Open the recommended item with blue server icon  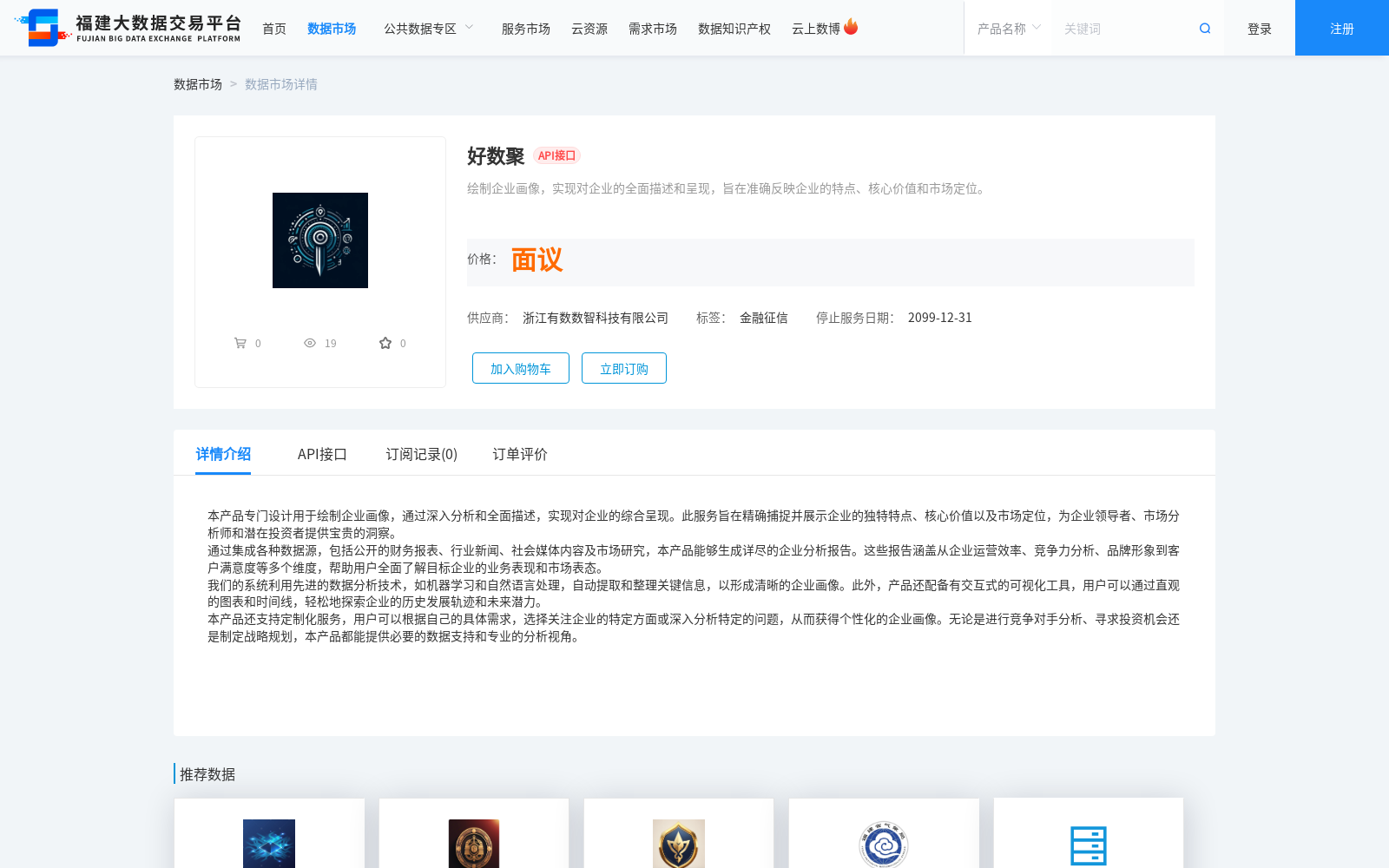coord(1089,845)
